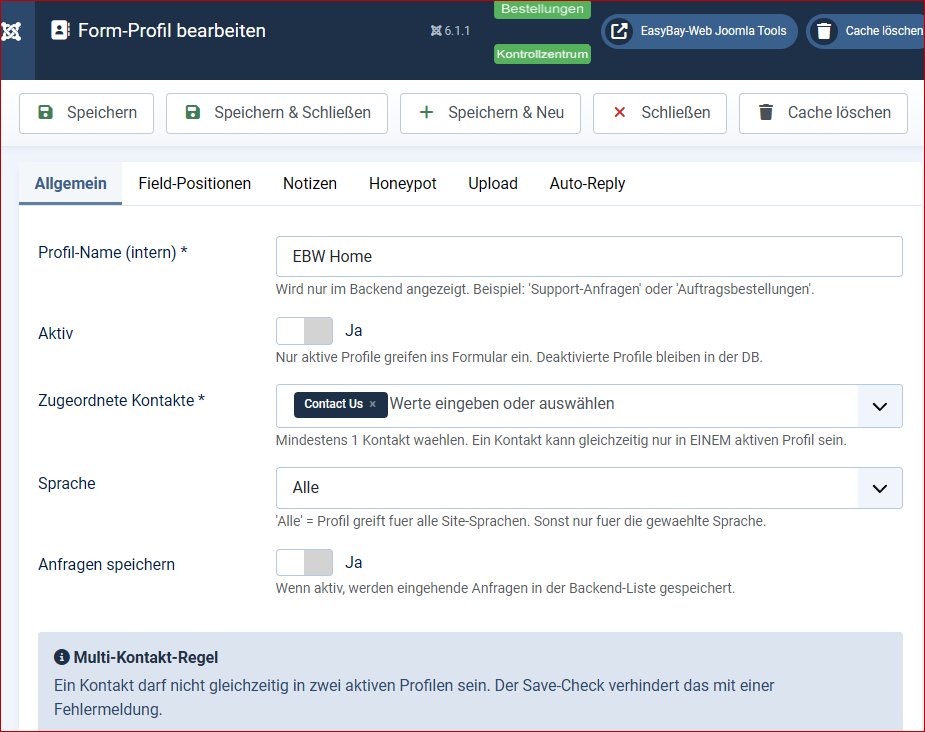
Task: Click the green Speichern disk icon
Action: (45, 112)
